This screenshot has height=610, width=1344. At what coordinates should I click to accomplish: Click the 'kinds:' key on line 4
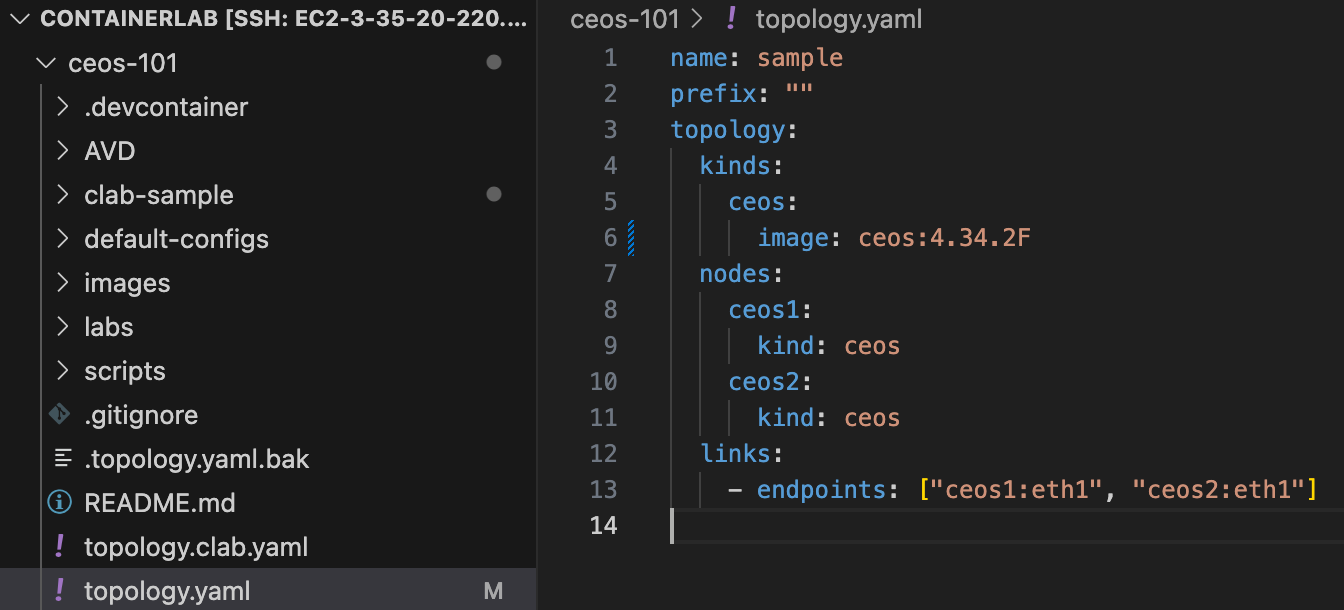tap(742, 165)
